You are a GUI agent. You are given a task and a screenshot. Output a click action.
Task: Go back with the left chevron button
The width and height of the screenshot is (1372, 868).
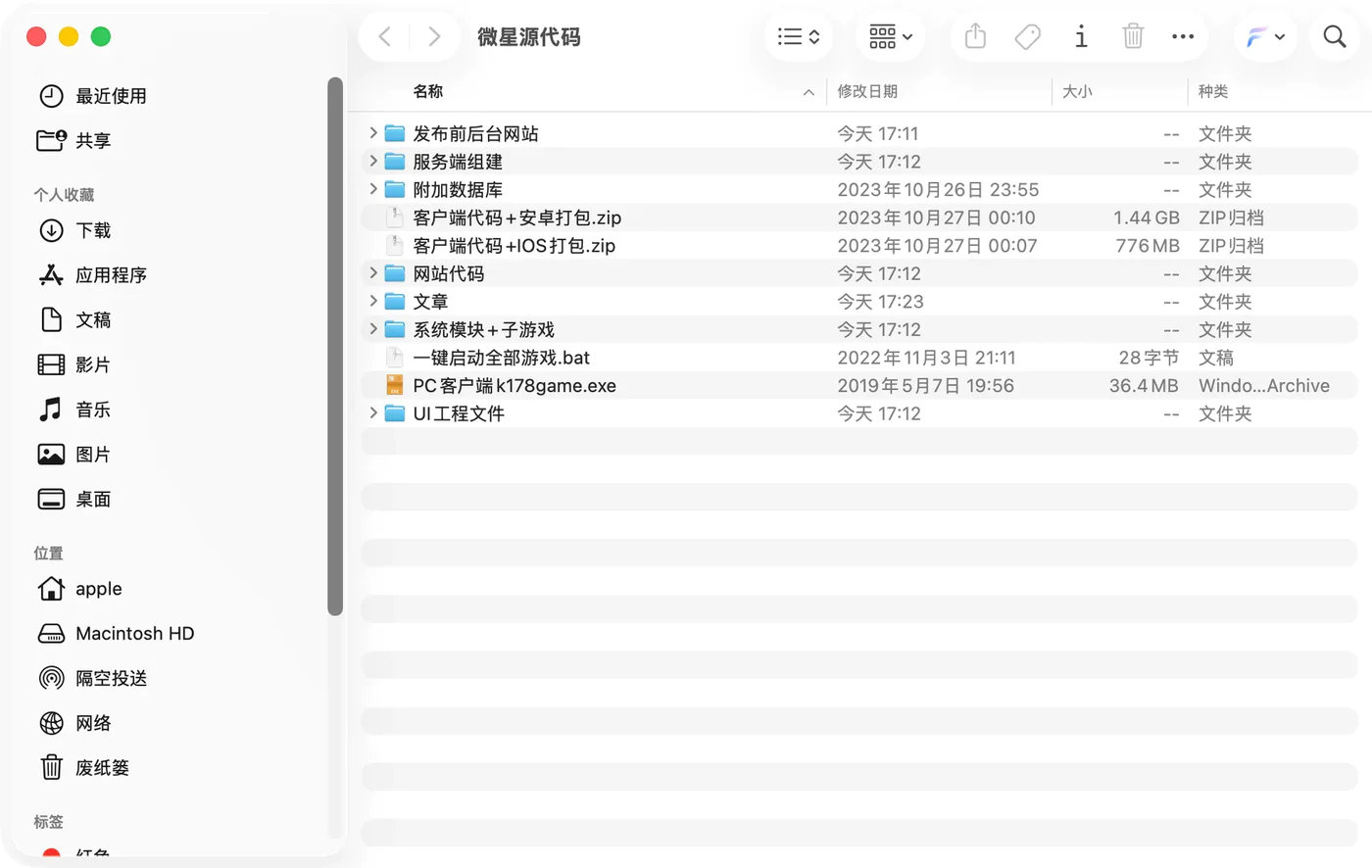pos(385,37)
